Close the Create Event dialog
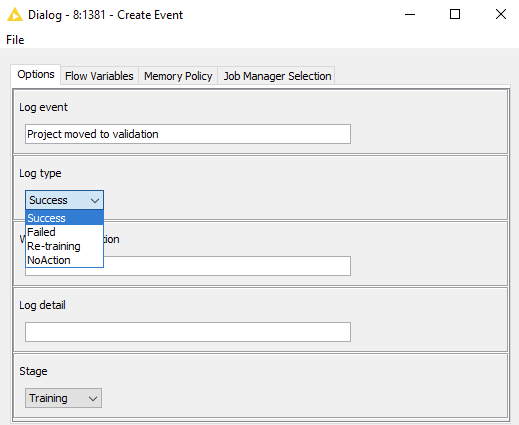 [501, 15]
